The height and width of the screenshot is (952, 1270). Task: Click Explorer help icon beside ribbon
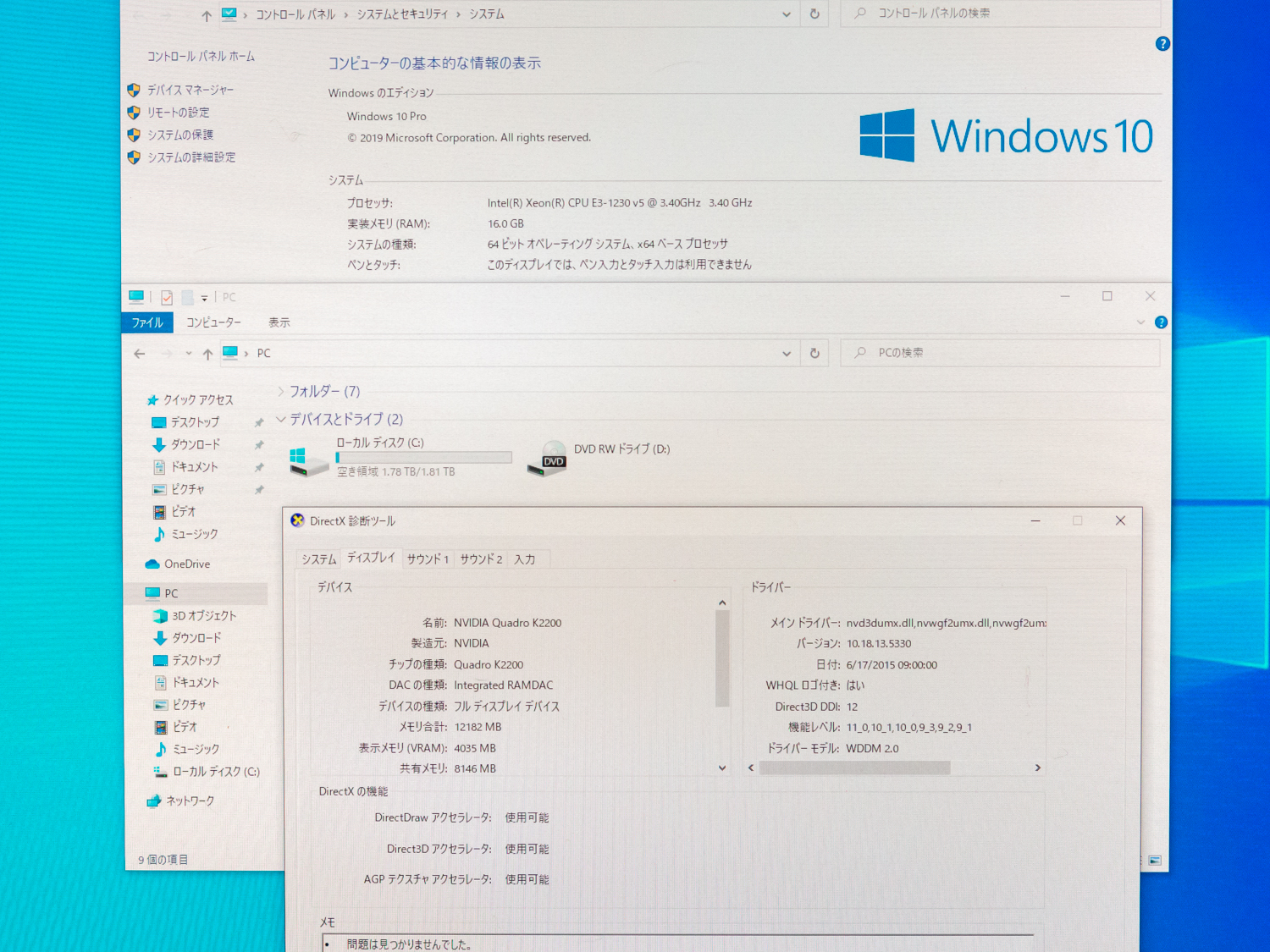[1162, 322]
